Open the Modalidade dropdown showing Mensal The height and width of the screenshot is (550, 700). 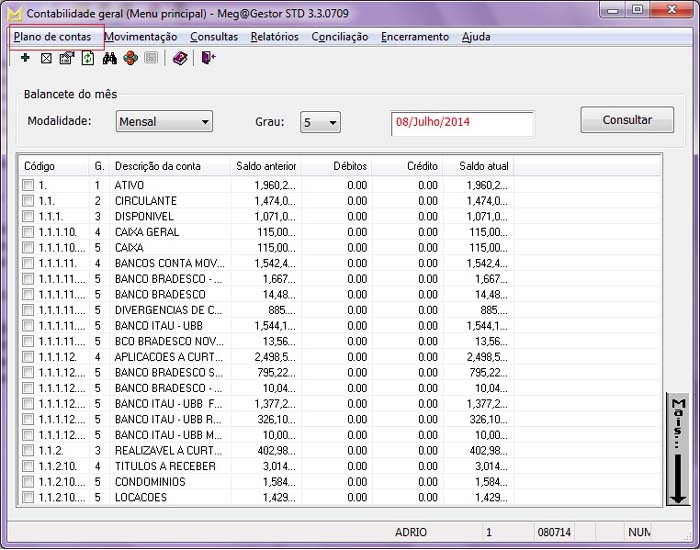(x=164, y=122)
